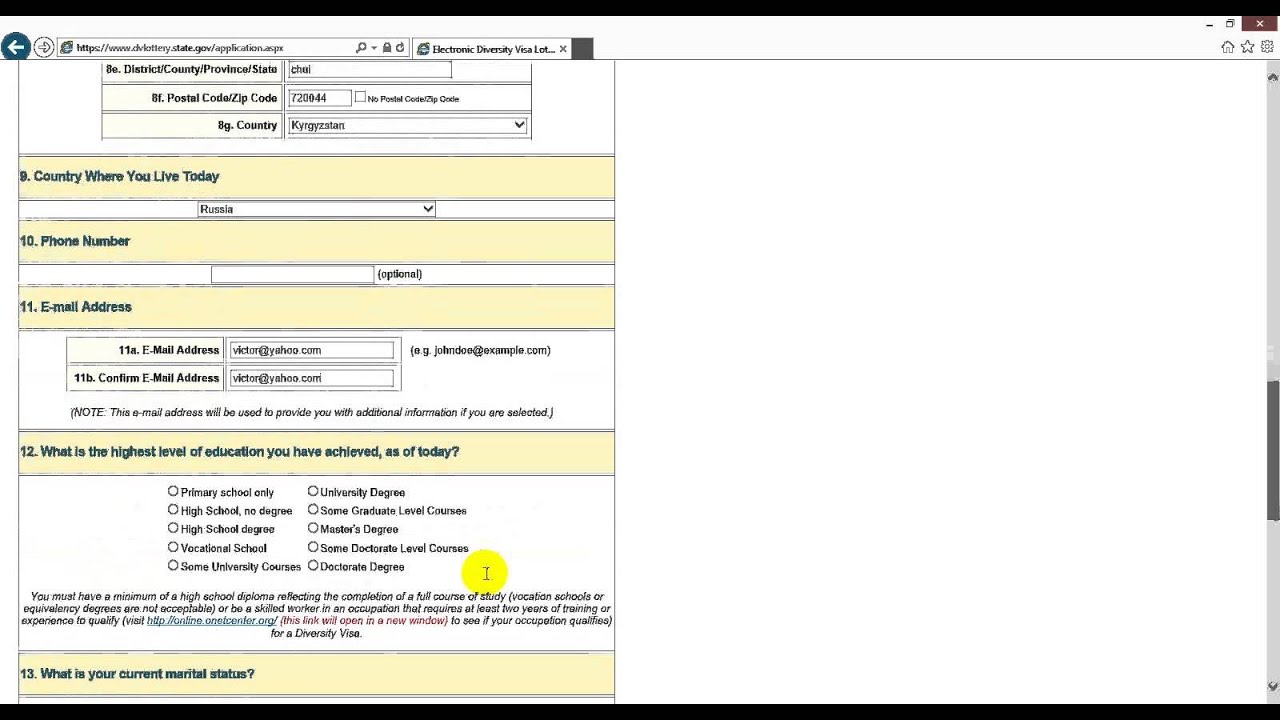Close the Electronic Diversity Visa Lottery tab
This screenshot has height=720, width=1280.
pyautogui.click(x=563, y=48)
